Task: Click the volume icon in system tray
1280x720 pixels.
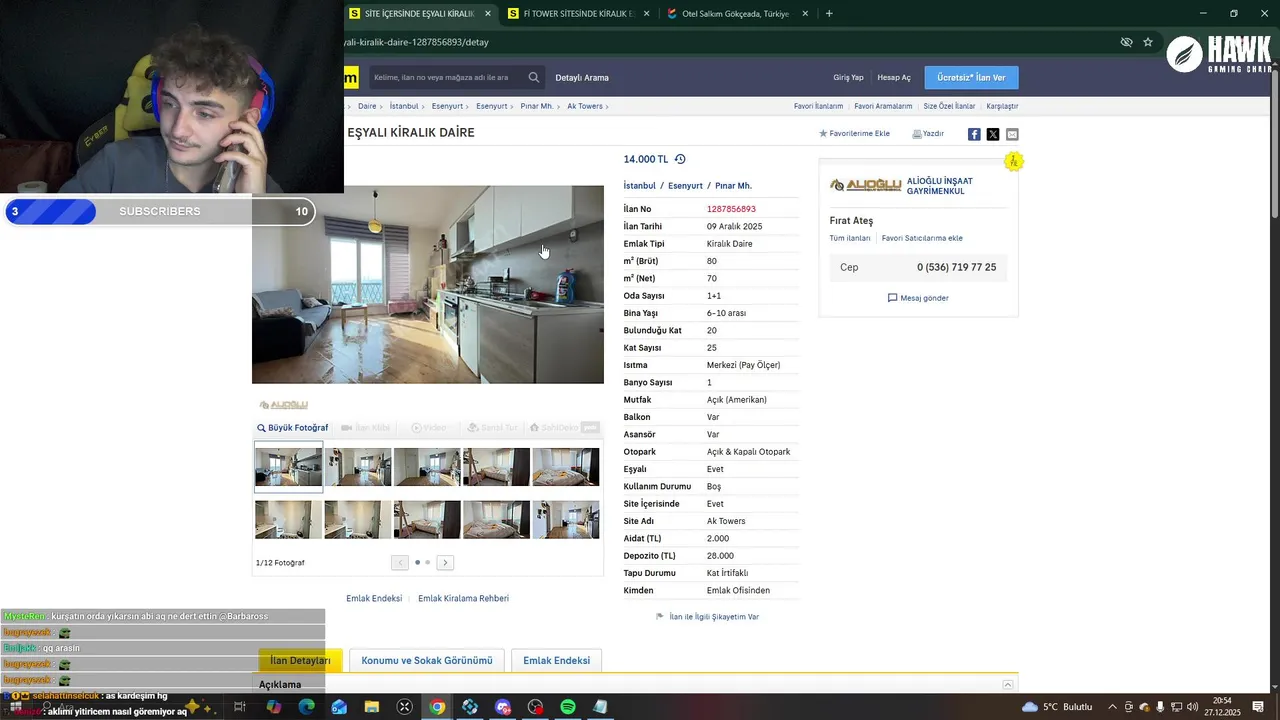Action: pyautogui.click(x=1192, y=707)
